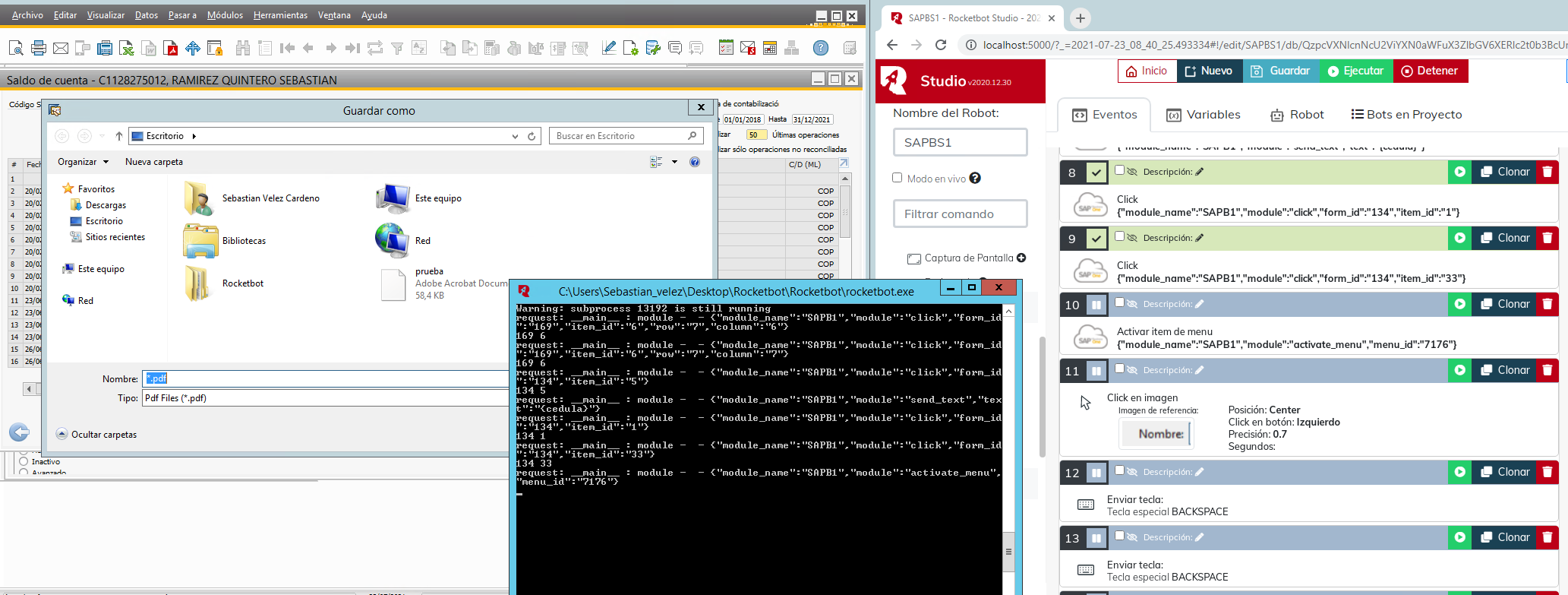Click the email envelope icon in SAP toolbar
Image resolution: width=1568 pixels, height=595 pixels.
coord(61,49)
